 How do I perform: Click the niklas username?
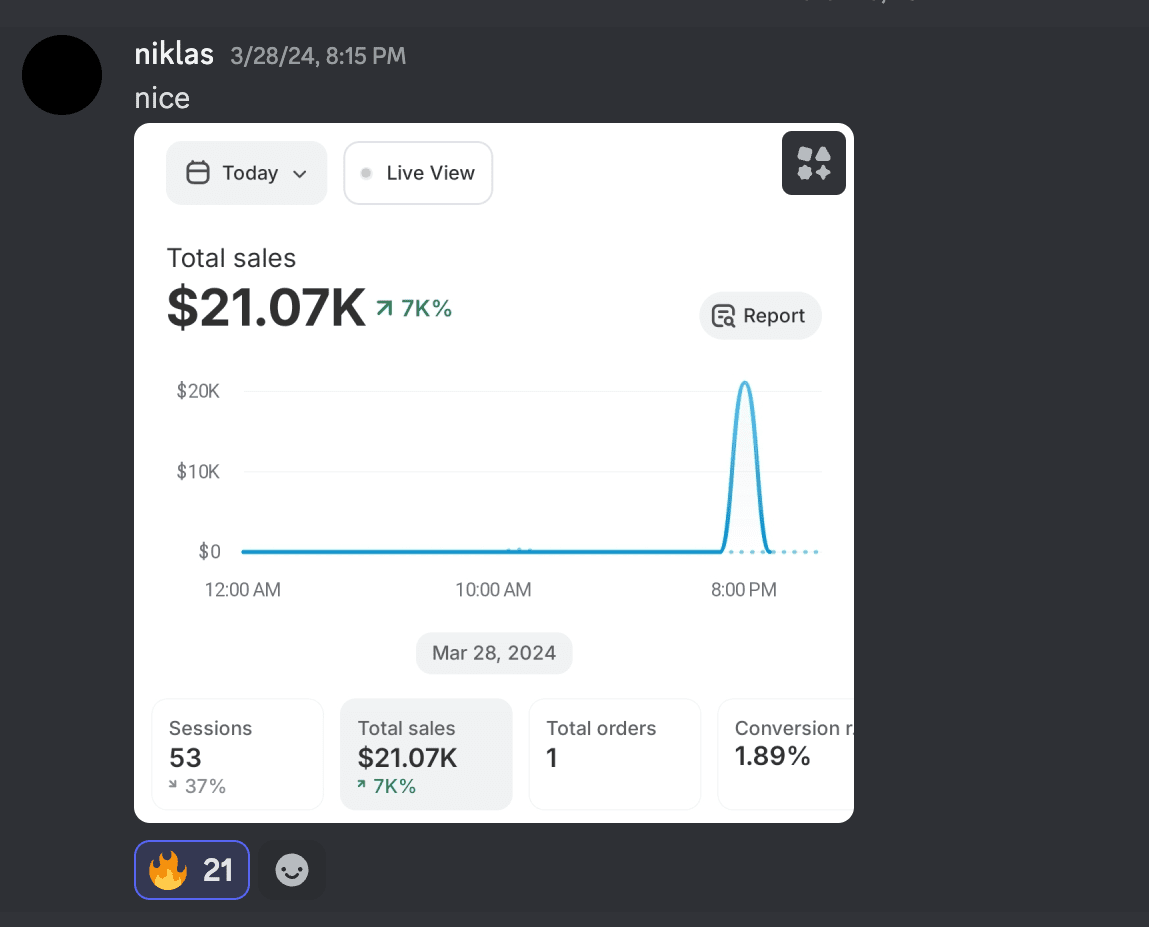[174, 54]
